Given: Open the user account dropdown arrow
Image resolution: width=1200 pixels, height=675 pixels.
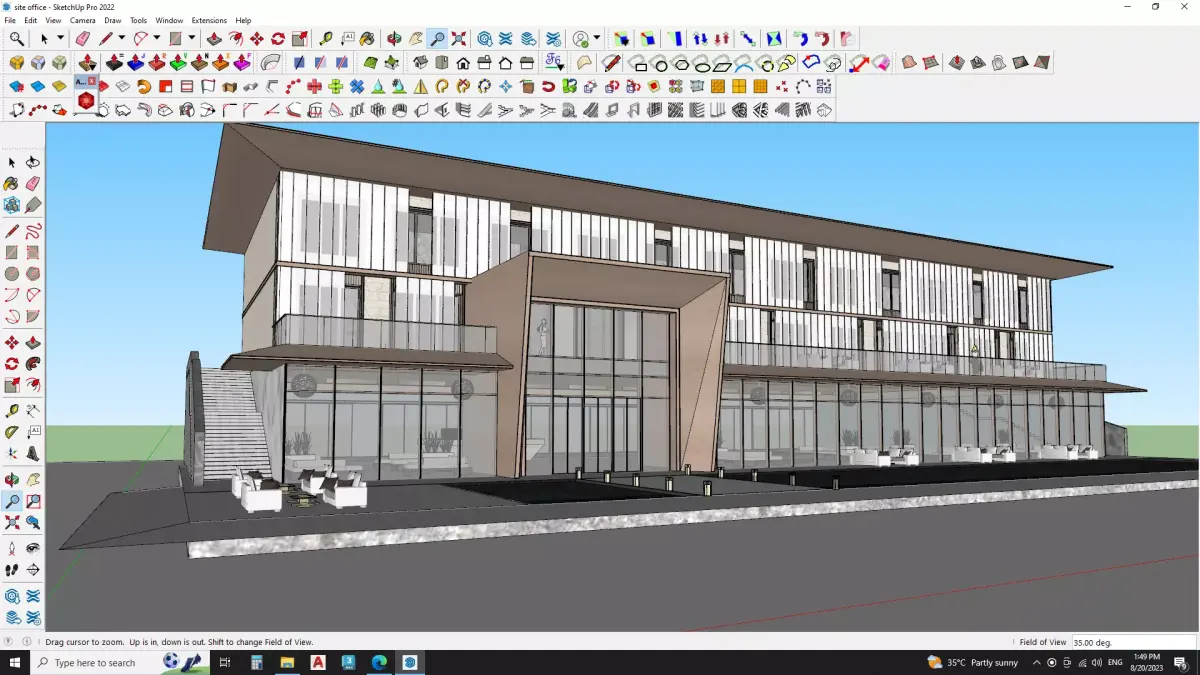Looking at the screenshot, I should (597, 39).
